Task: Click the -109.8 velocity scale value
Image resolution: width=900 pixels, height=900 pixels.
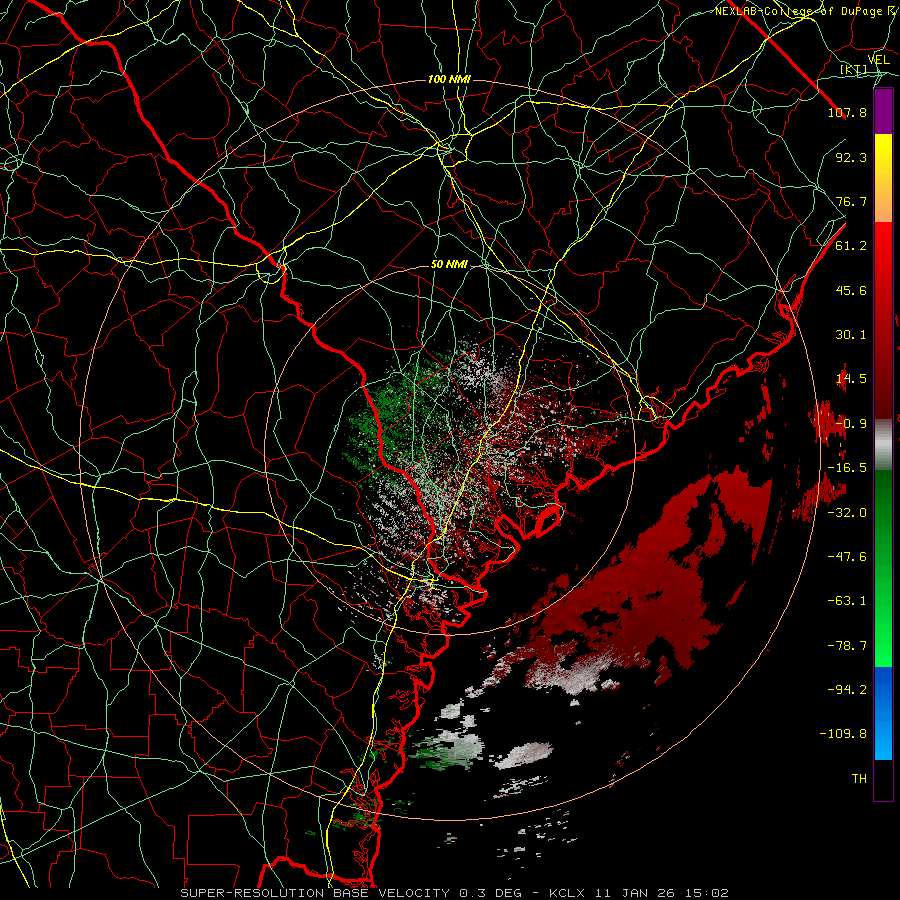Action: coord(843,734)
